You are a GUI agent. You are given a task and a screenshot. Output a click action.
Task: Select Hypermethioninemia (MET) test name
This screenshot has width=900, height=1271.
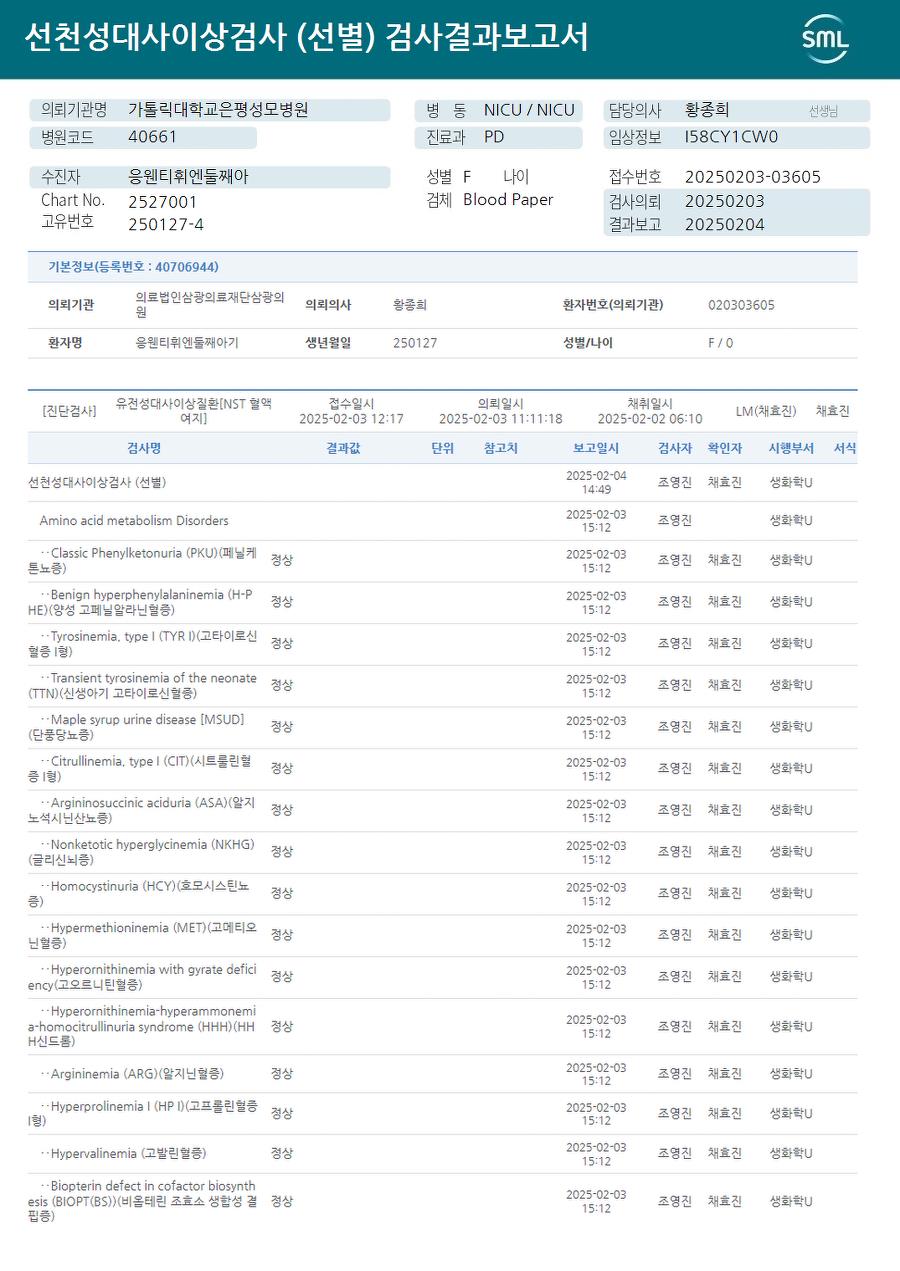142,935
